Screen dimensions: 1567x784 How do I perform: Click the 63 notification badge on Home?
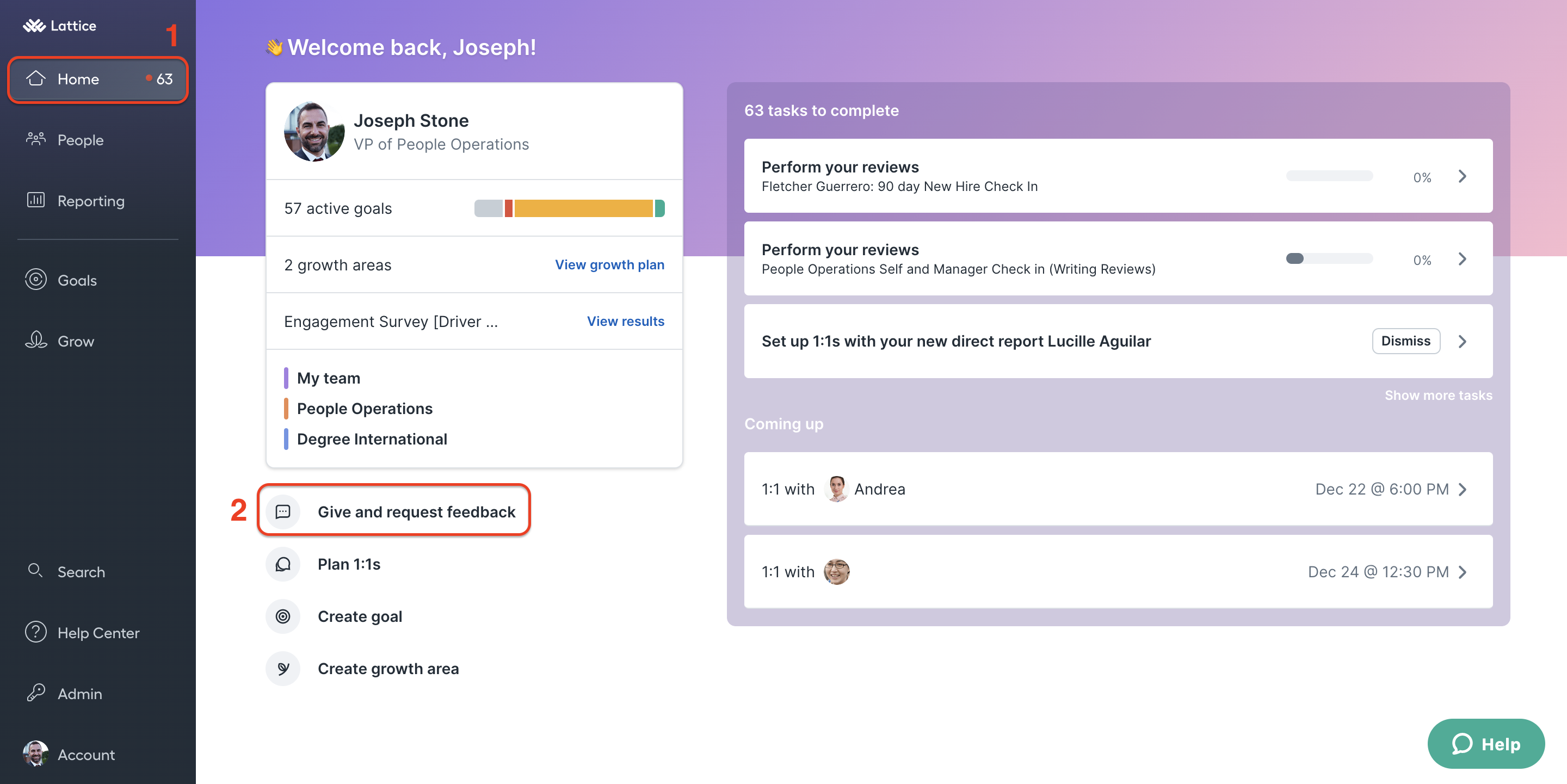point(160,78)
